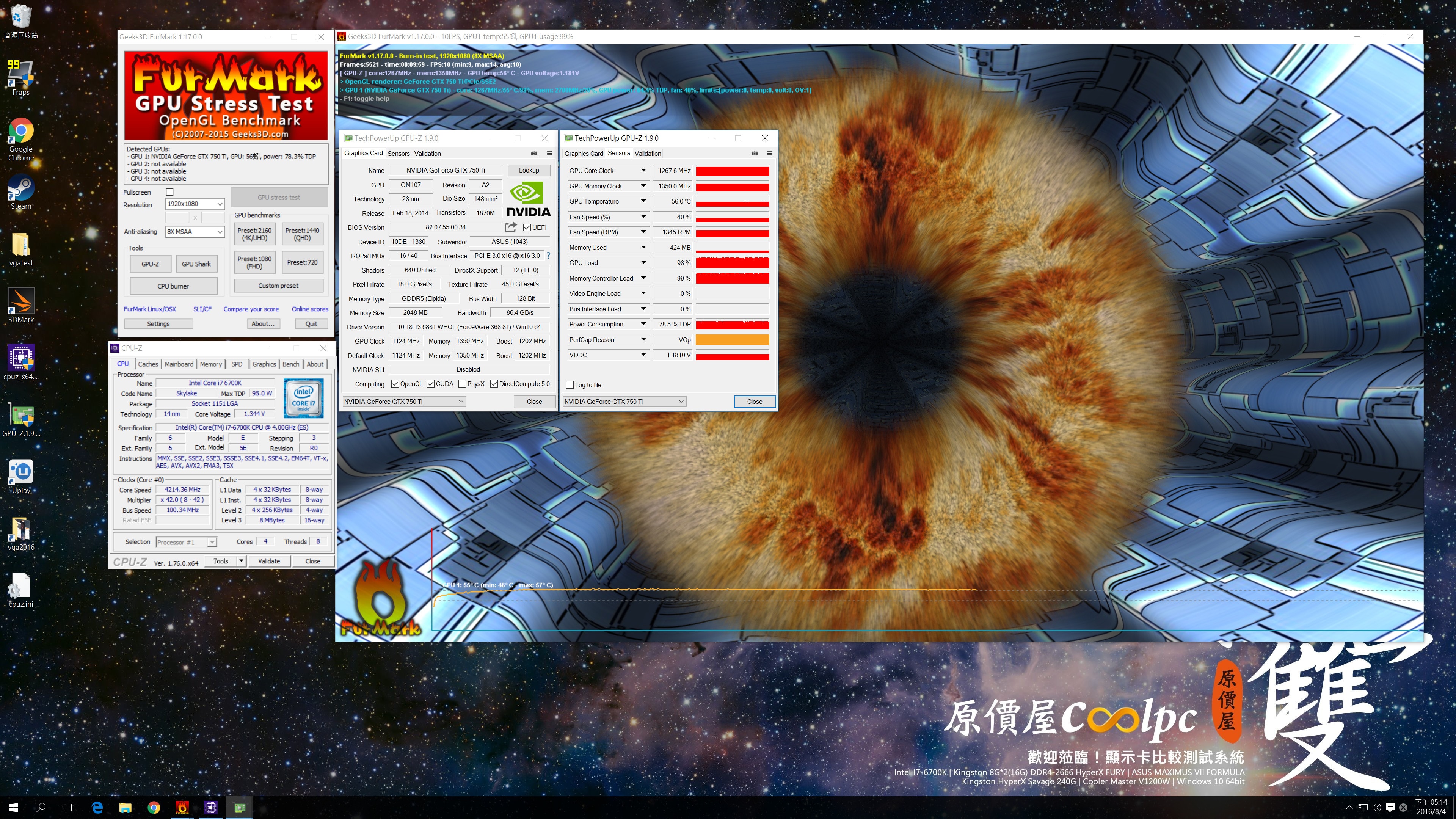Enable the Fullscreen checkbox in FurMark
The image size is (1456, 819).
(169, 192)
